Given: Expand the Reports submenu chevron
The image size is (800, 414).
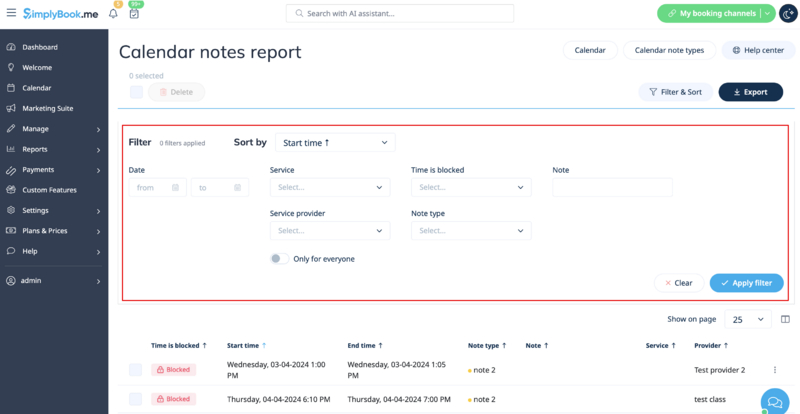Looking at the screenshot, I should [98, 150].
